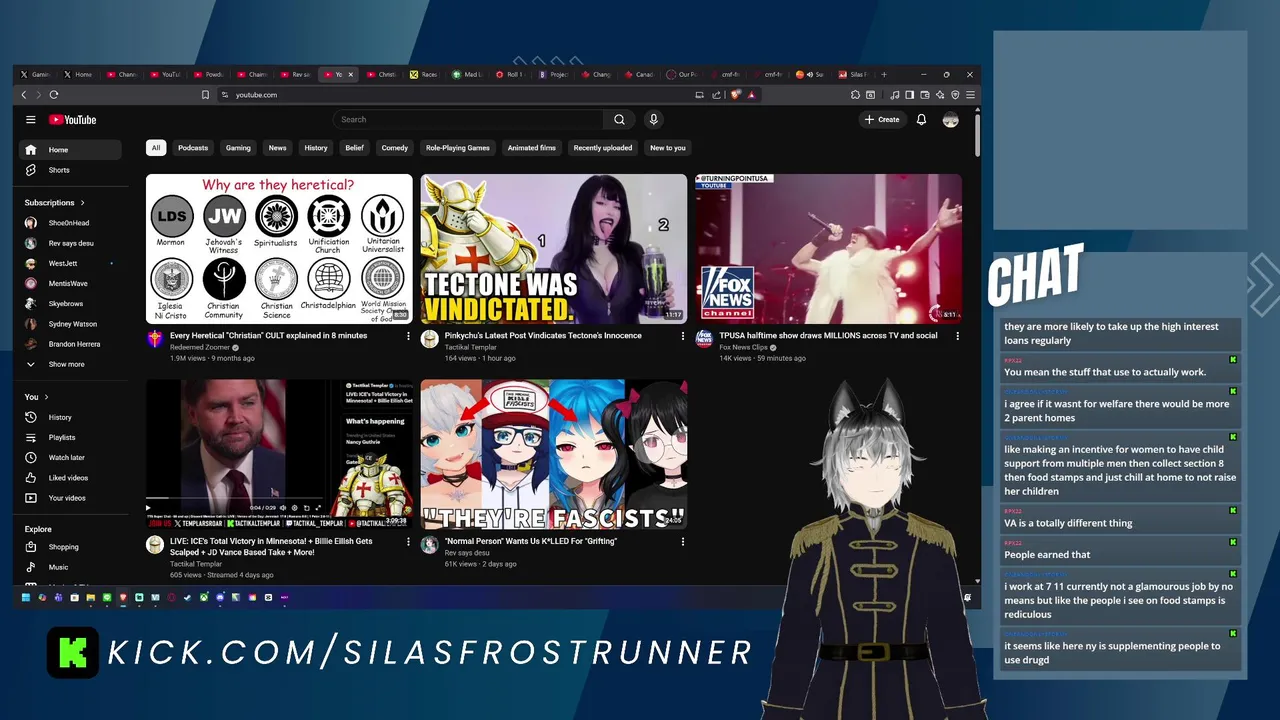Select the All filter chip
Viewport: 1280px width, 720px height.
[x=155, y=148]
